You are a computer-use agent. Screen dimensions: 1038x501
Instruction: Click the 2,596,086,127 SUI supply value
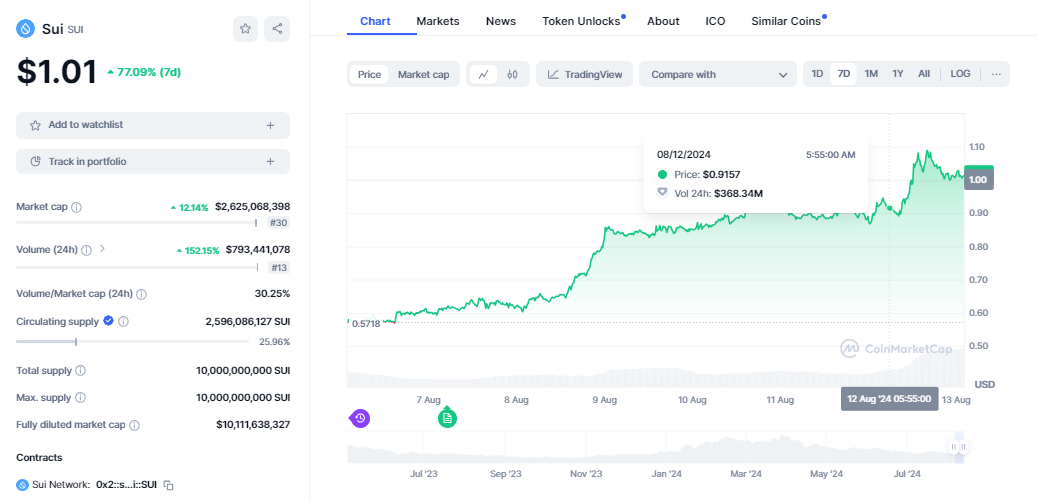click(248, 322)
